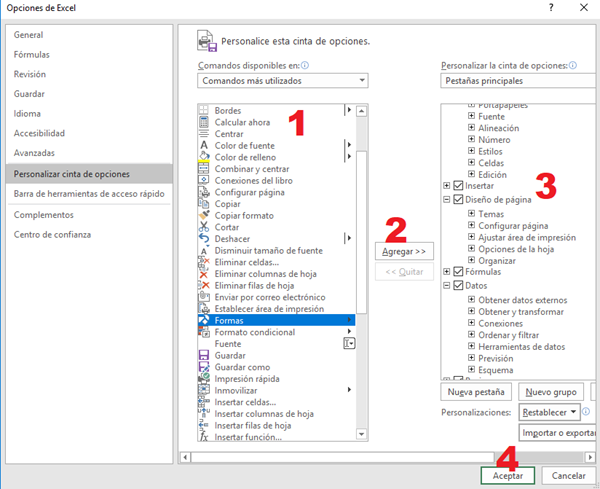The width and height of the screenshot is (600, 489).
Task: Switch to the Guardar options category
Action: [x=89, y=94]
